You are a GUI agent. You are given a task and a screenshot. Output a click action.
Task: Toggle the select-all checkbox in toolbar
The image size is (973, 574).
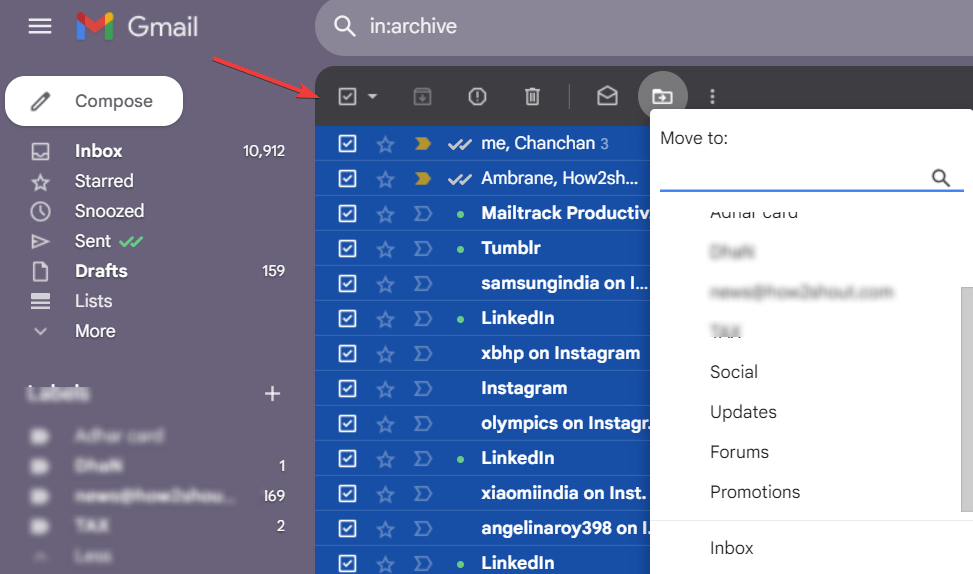click(347, 96)
